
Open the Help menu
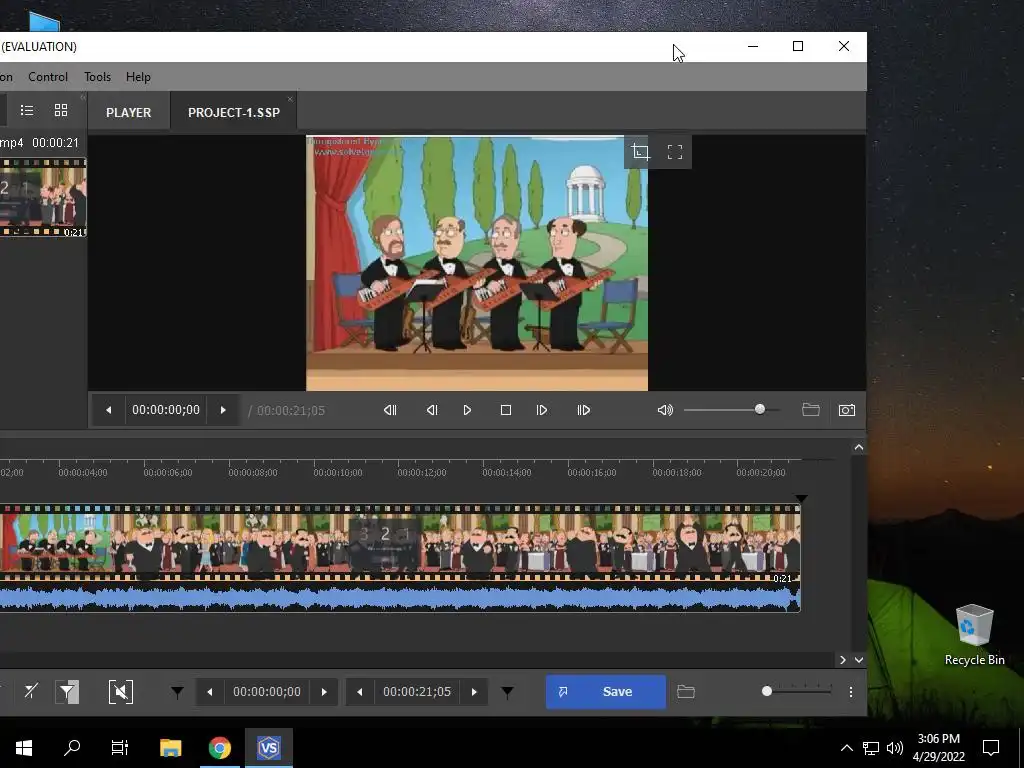138,76
